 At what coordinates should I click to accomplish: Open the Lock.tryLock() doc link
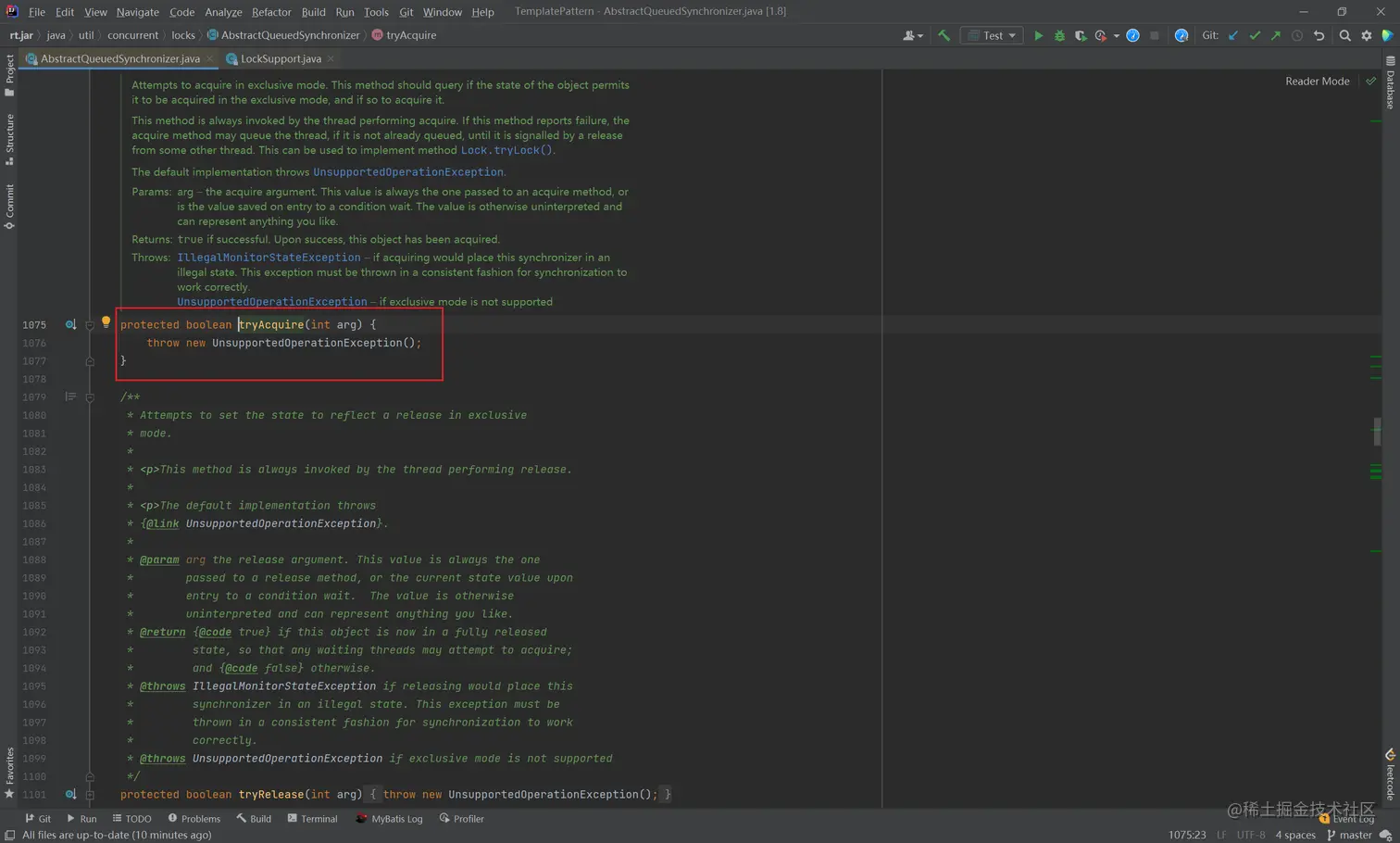point(506,150)
